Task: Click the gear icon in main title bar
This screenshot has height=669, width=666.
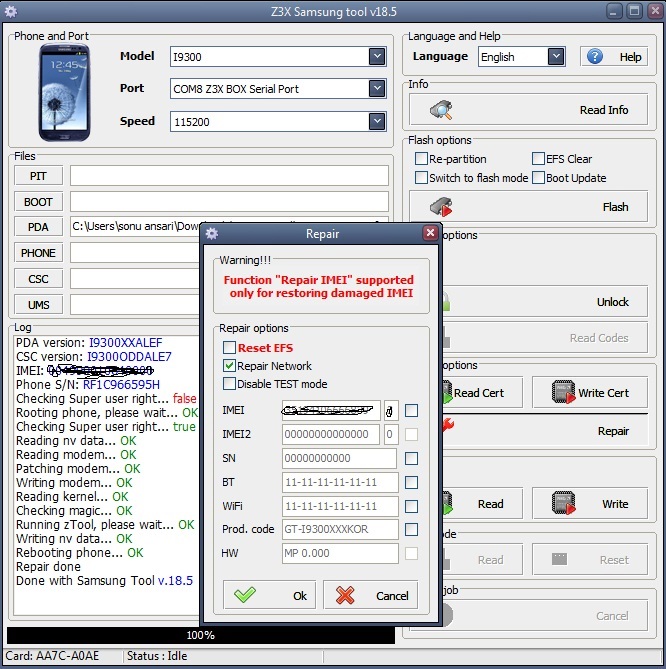Action: click(11, 11)
